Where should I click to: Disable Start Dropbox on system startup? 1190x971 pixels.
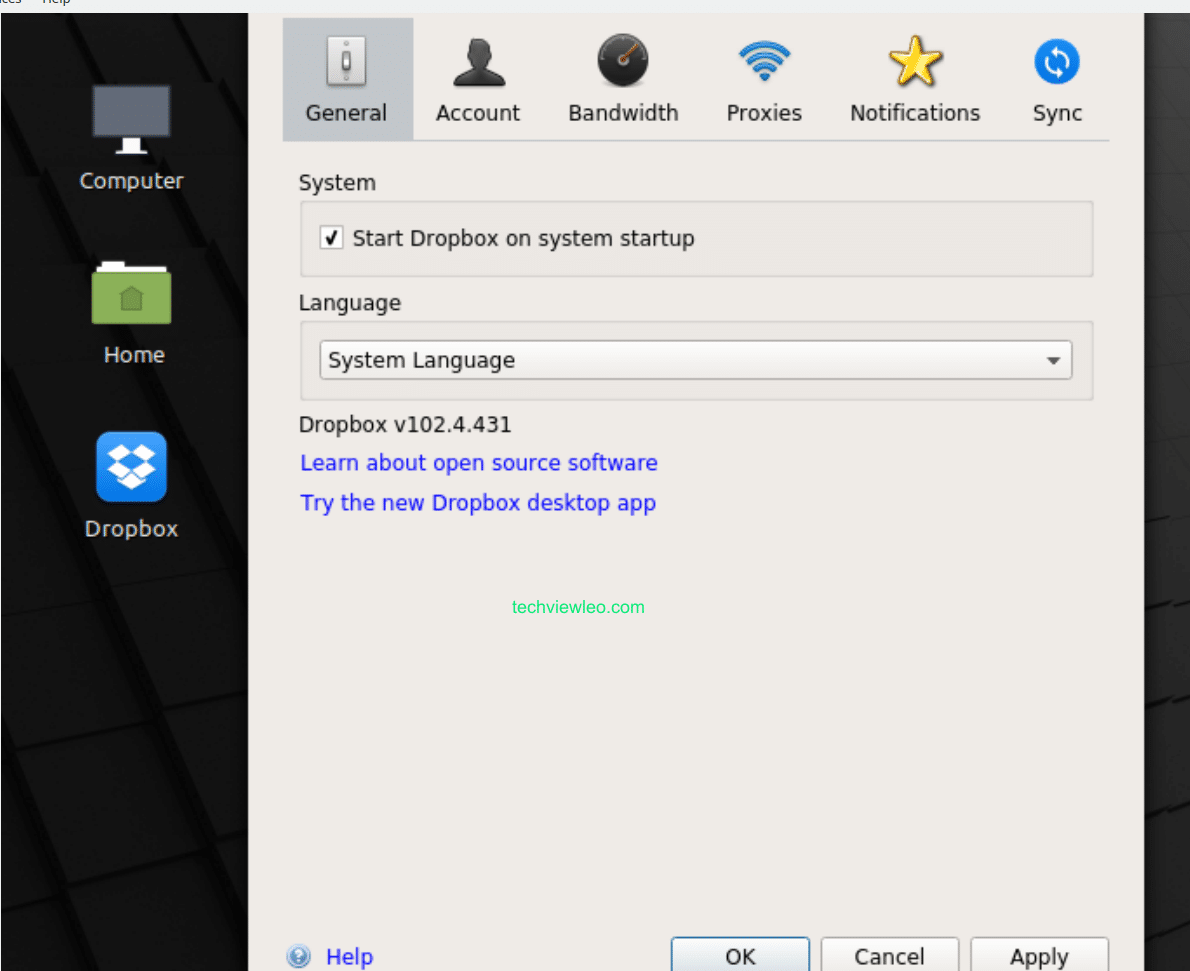pos(331,237)
